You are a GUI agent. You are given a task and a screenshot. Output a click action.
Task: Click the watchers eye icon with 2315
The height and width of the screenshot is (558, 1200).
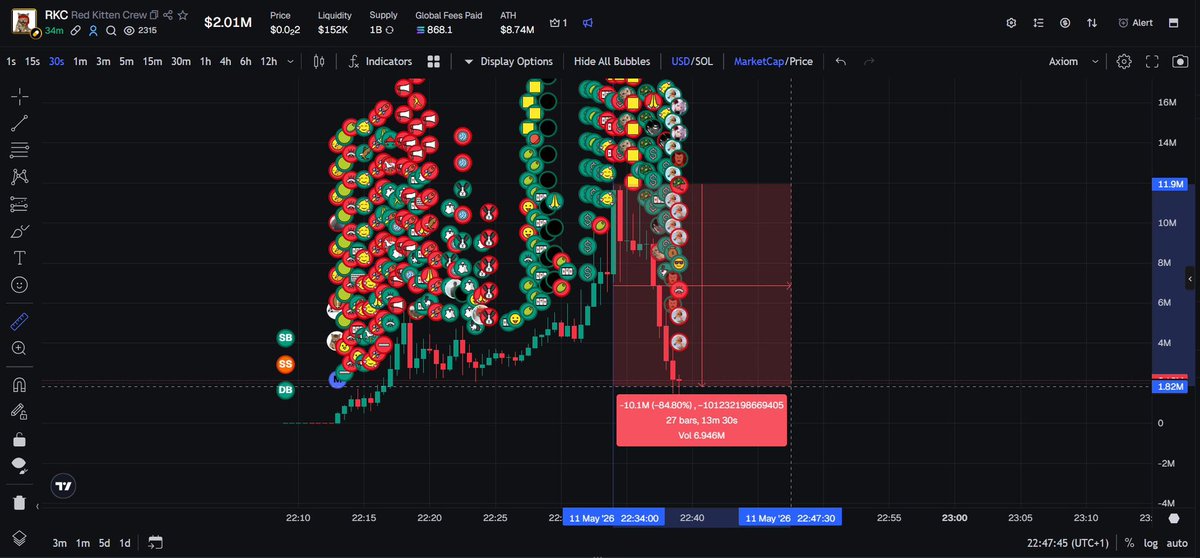(129, 31)
